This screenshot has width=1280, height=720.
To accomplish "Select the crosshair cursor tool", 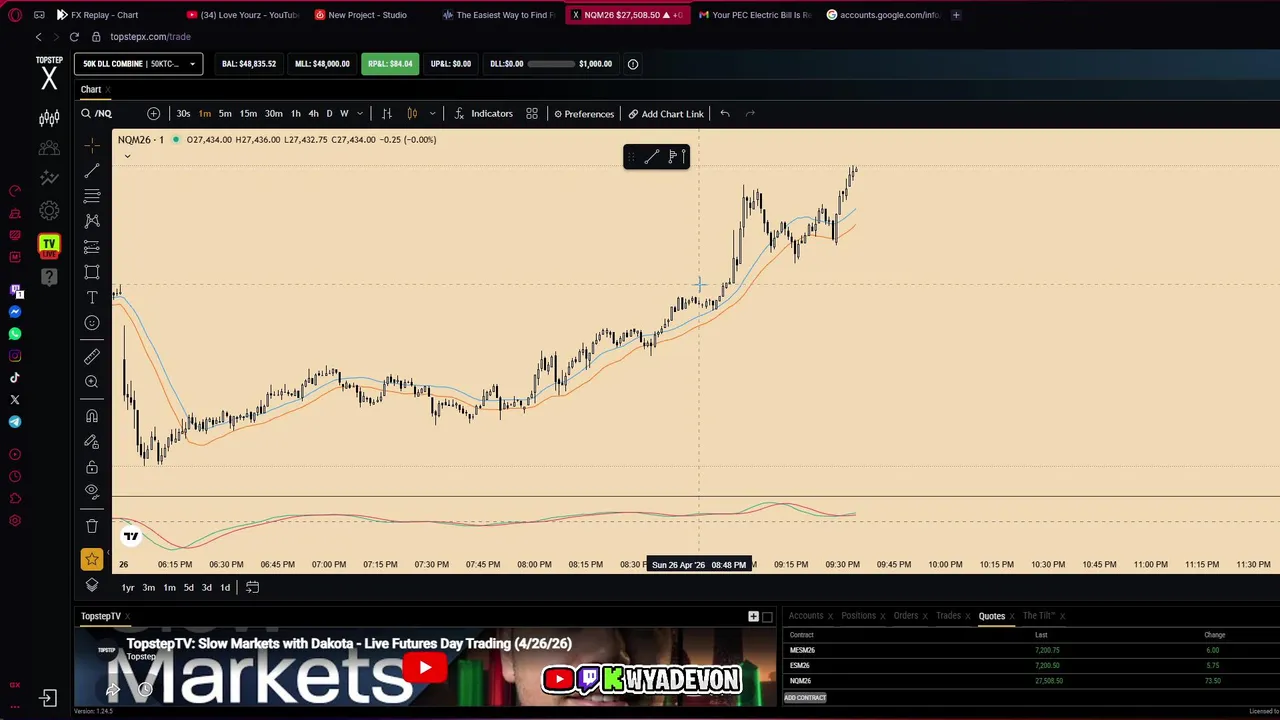I will pyautogui.click(x=92, y=146).
